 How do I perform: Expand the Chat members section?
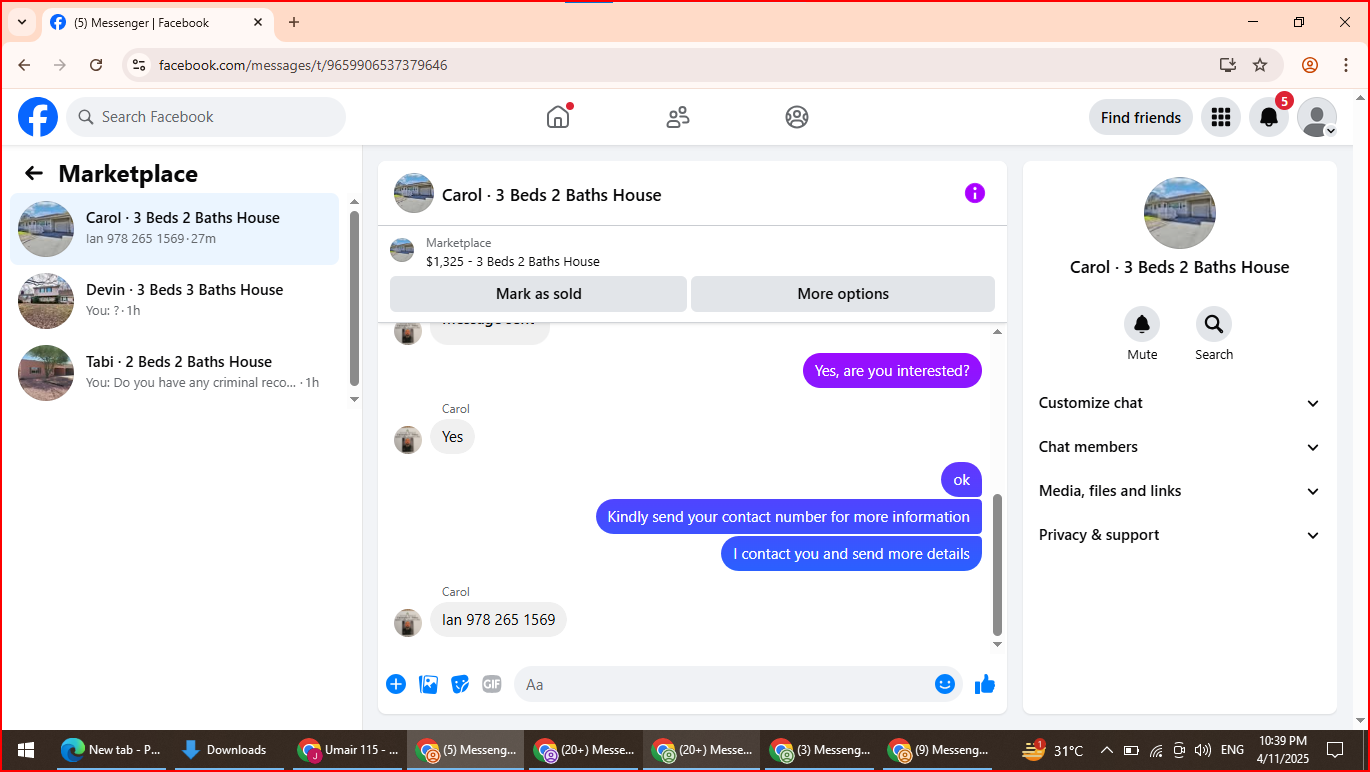coord(1179,447)
